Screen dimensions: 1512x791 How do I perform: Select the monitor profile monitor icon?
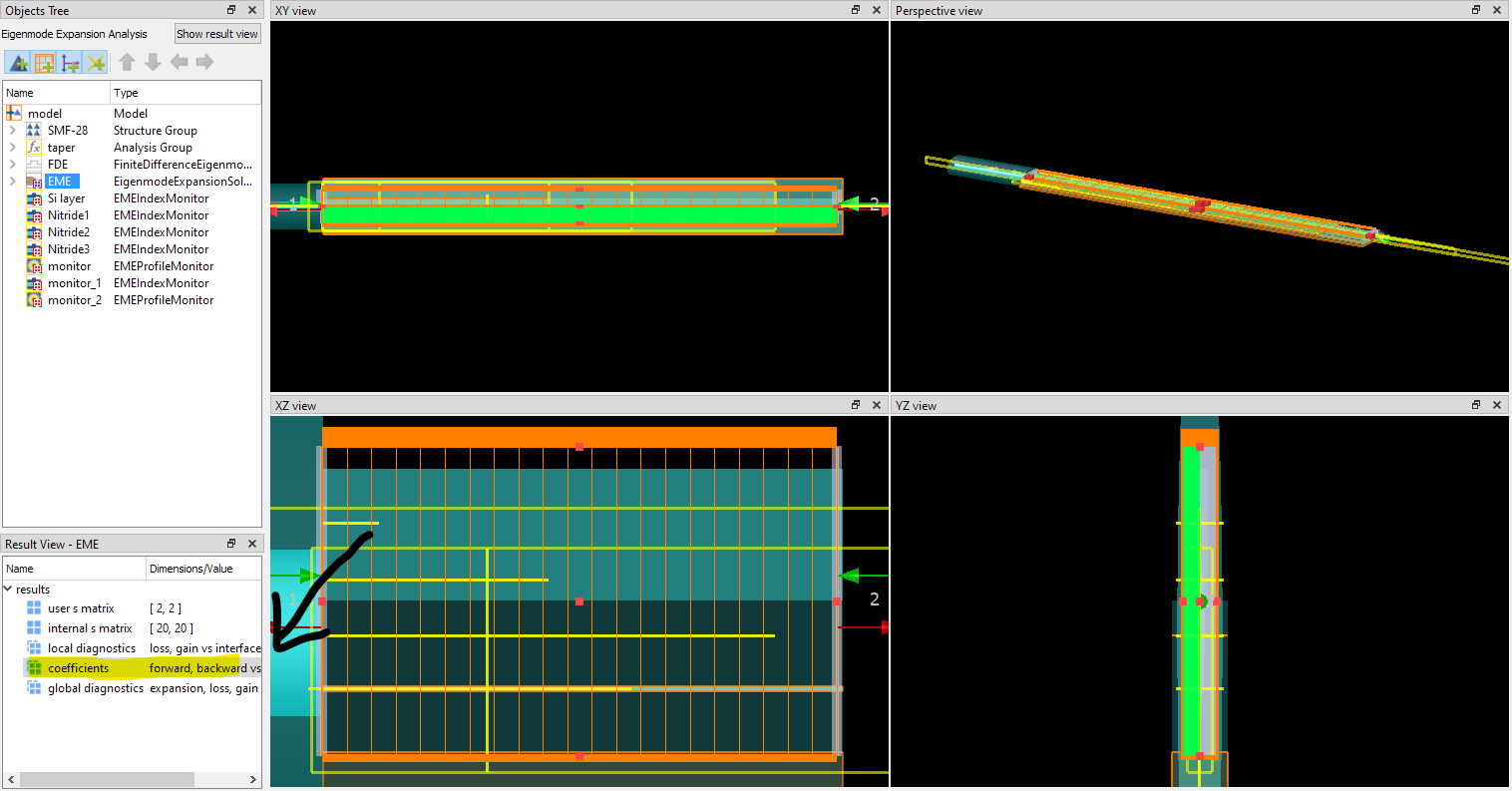click(x=34, y=266)
